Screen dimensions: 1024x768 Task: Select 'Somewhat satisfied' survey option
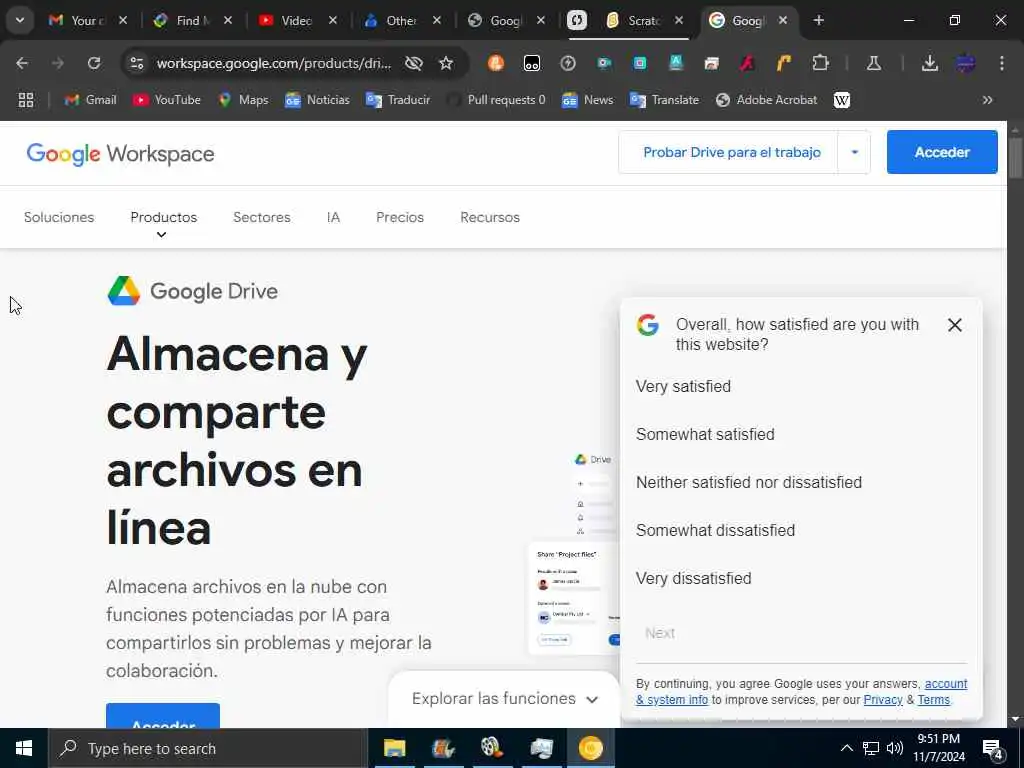[x=705, y=434]
